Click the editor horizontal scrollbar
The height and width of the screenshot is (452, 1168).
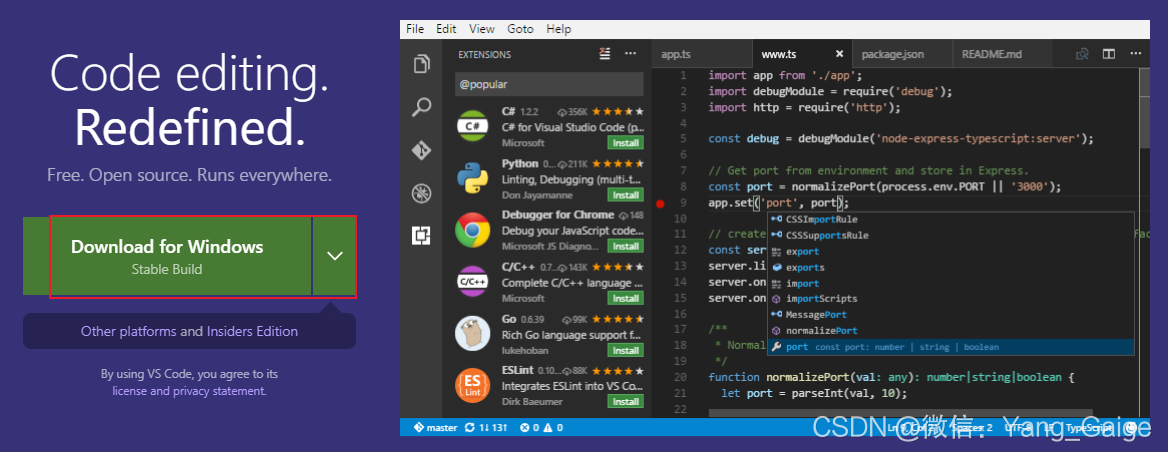[x=901, y=413]
